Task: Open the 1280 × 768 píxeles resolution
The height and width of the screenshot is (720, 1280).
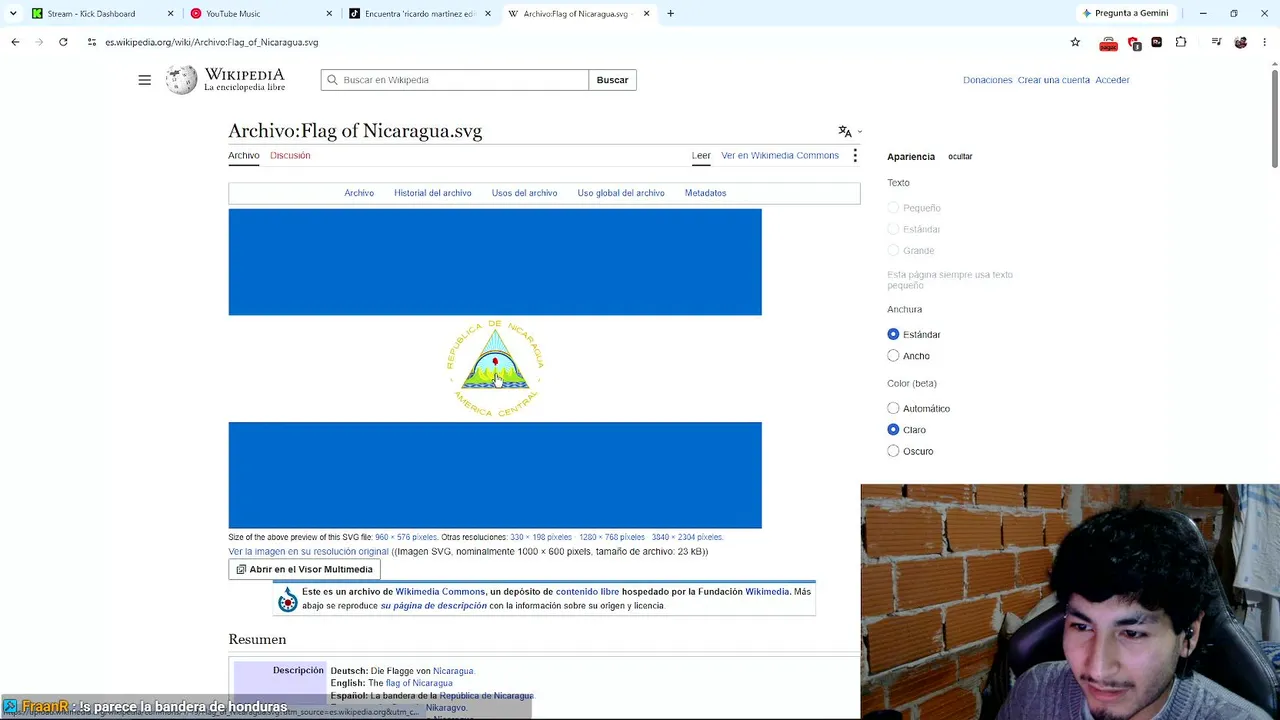Action: [x=612, y=537]
